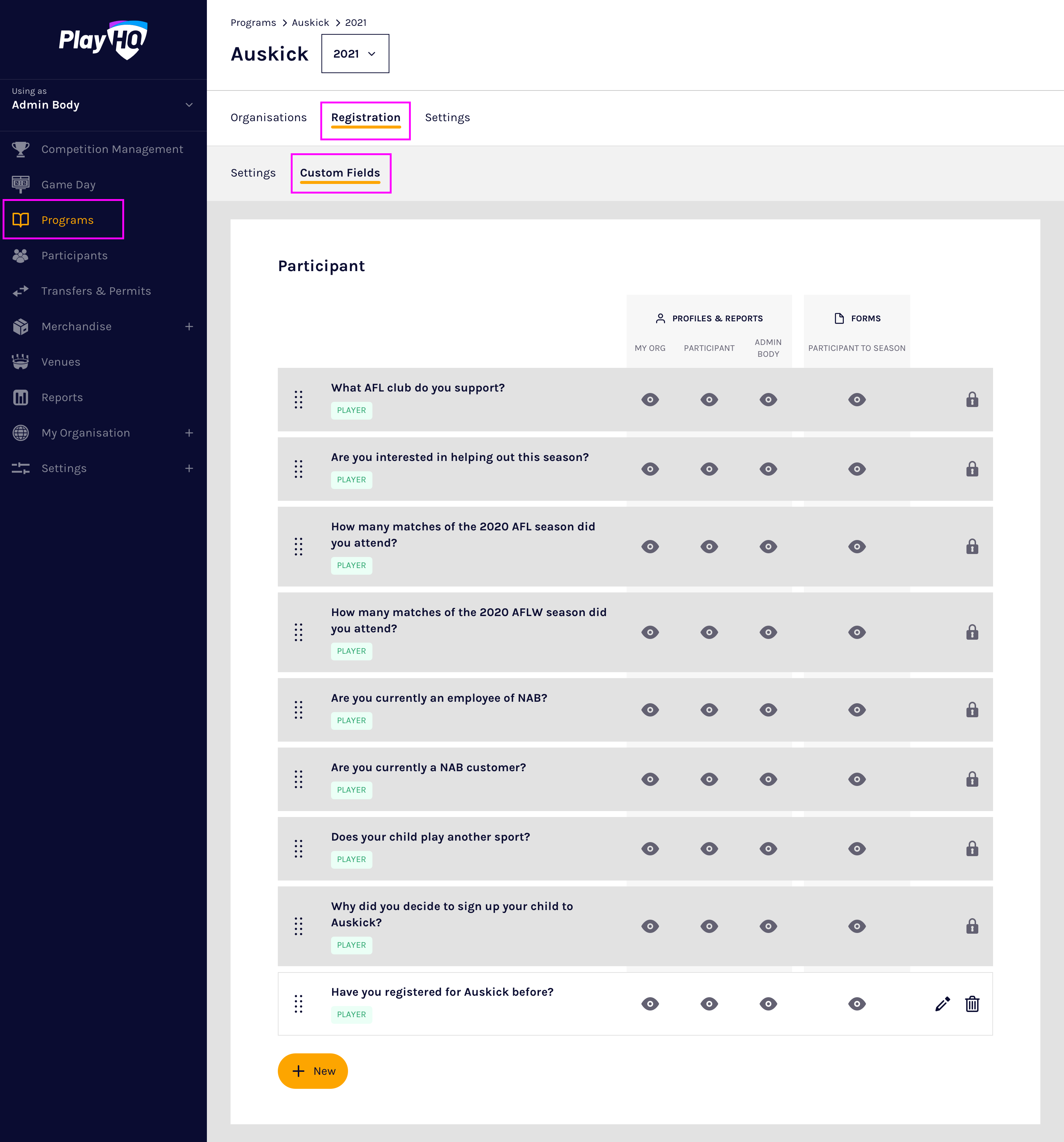The image size is (1064, 1142).
Task: Open Transfers & Permits arrows icon
Action: tap(21, 291)
